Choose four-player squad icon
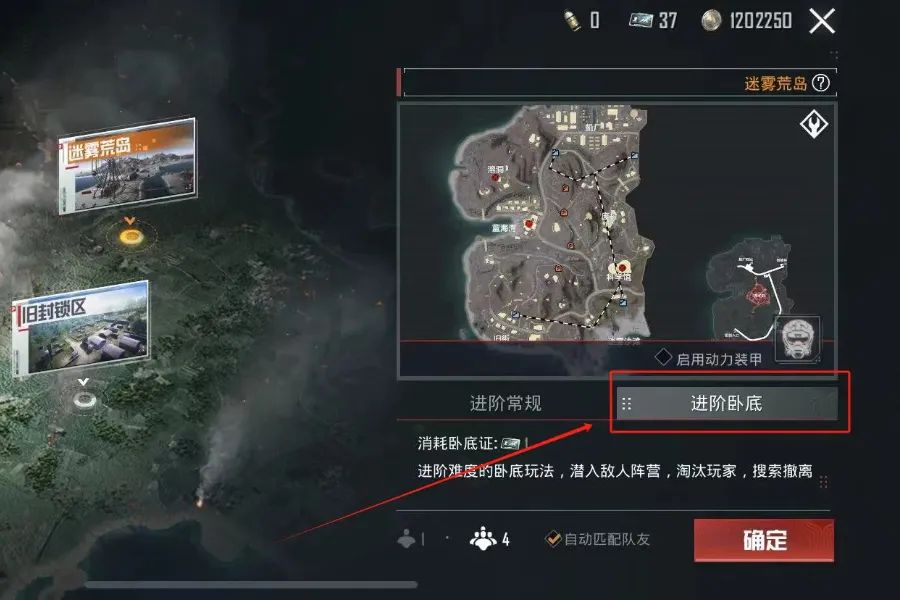This screenshot has height=600, width=900. click(483, 539)
